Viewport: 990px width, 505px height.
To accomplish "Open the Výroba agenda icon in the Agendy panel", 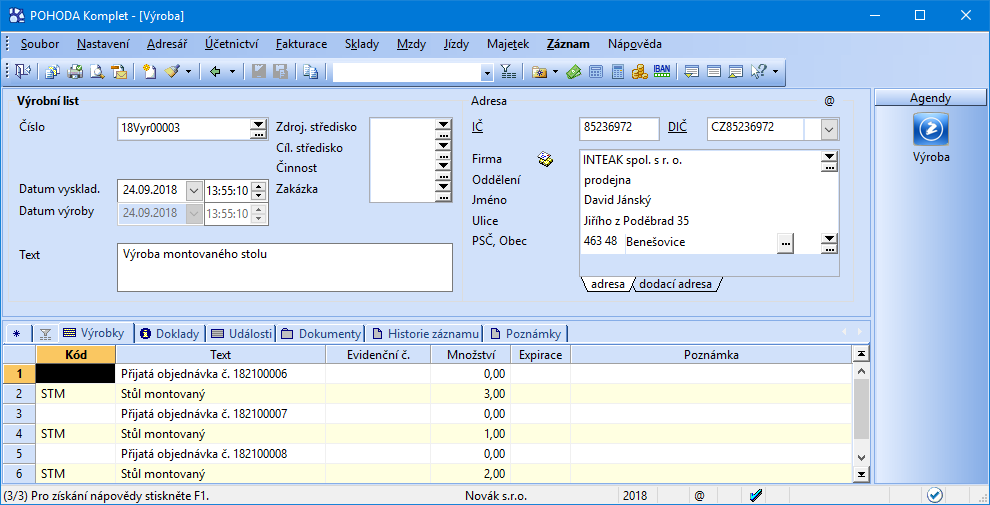I will coord(931,128).
